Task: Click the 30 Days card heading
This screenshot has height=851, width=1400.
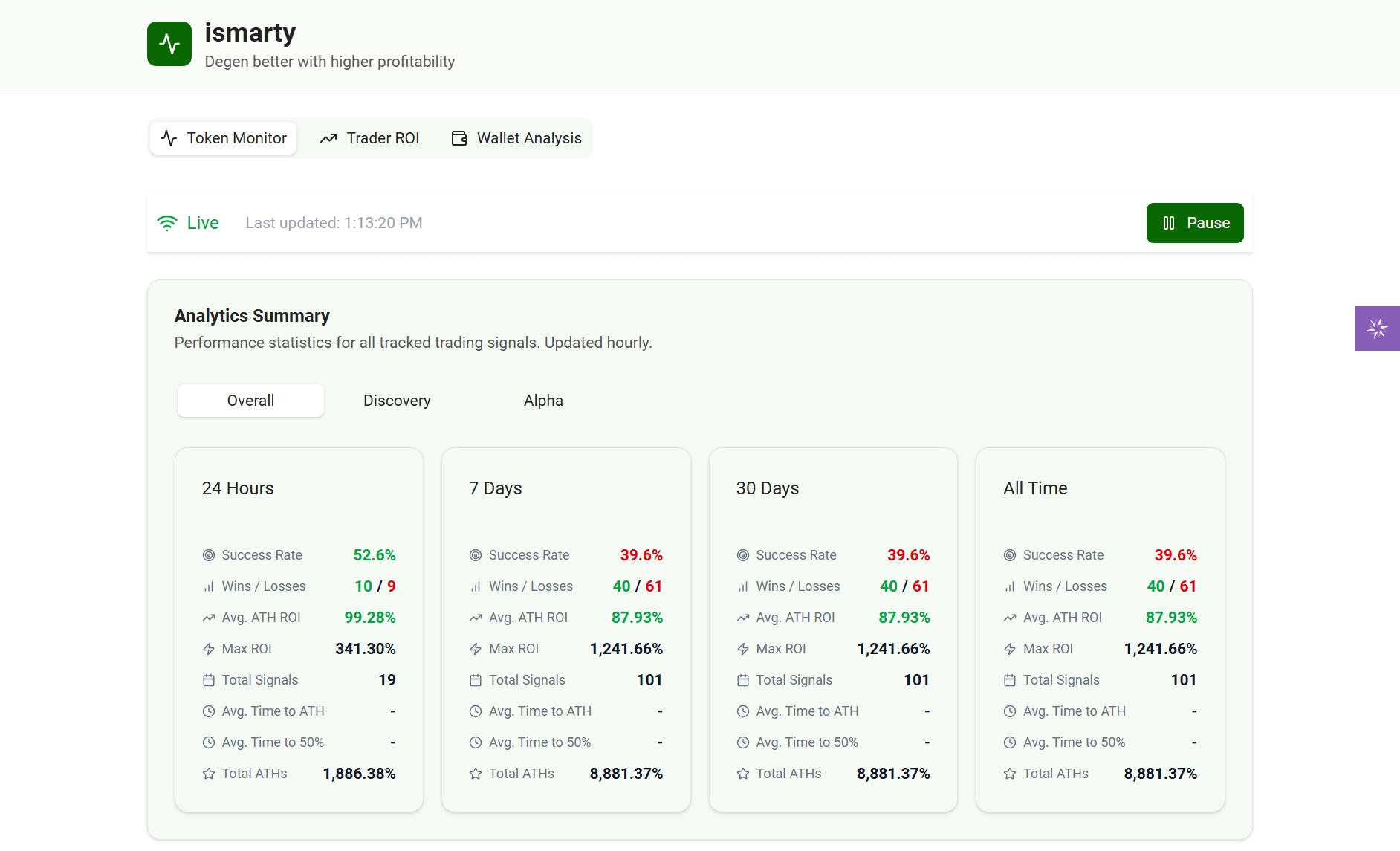Action: 768,488
